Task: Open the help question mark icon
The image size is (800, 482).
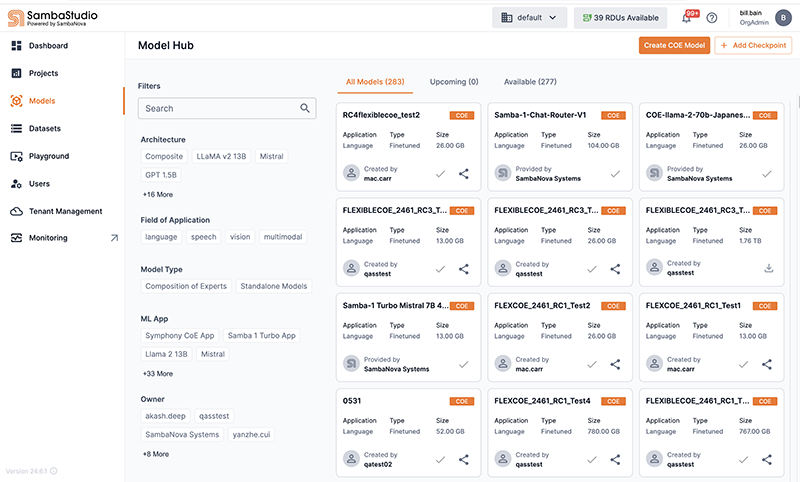Action: click(712, 18)
